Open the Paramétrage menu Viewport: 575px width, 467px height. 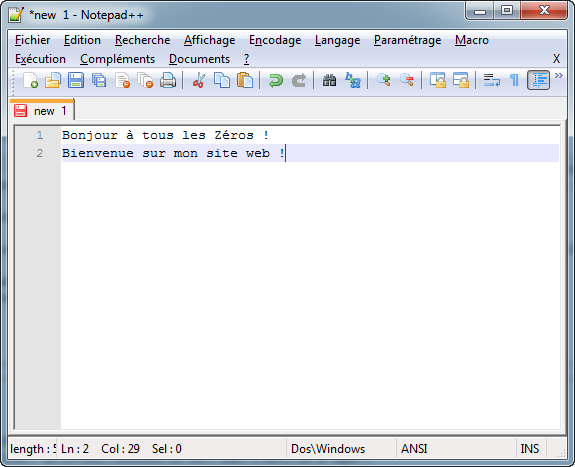(x=407, y=40)
